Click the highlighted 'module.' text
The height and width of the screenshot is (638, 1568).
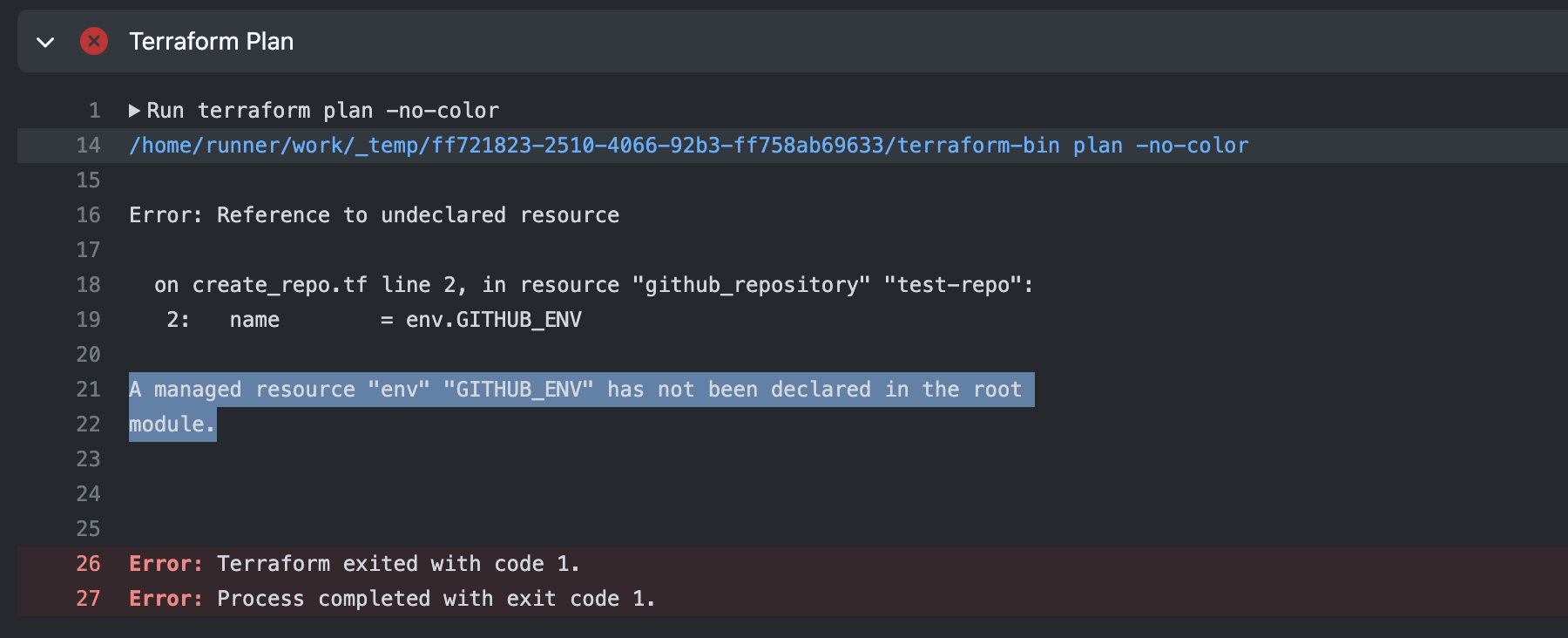pyautogui.click(x=172, y=424)
